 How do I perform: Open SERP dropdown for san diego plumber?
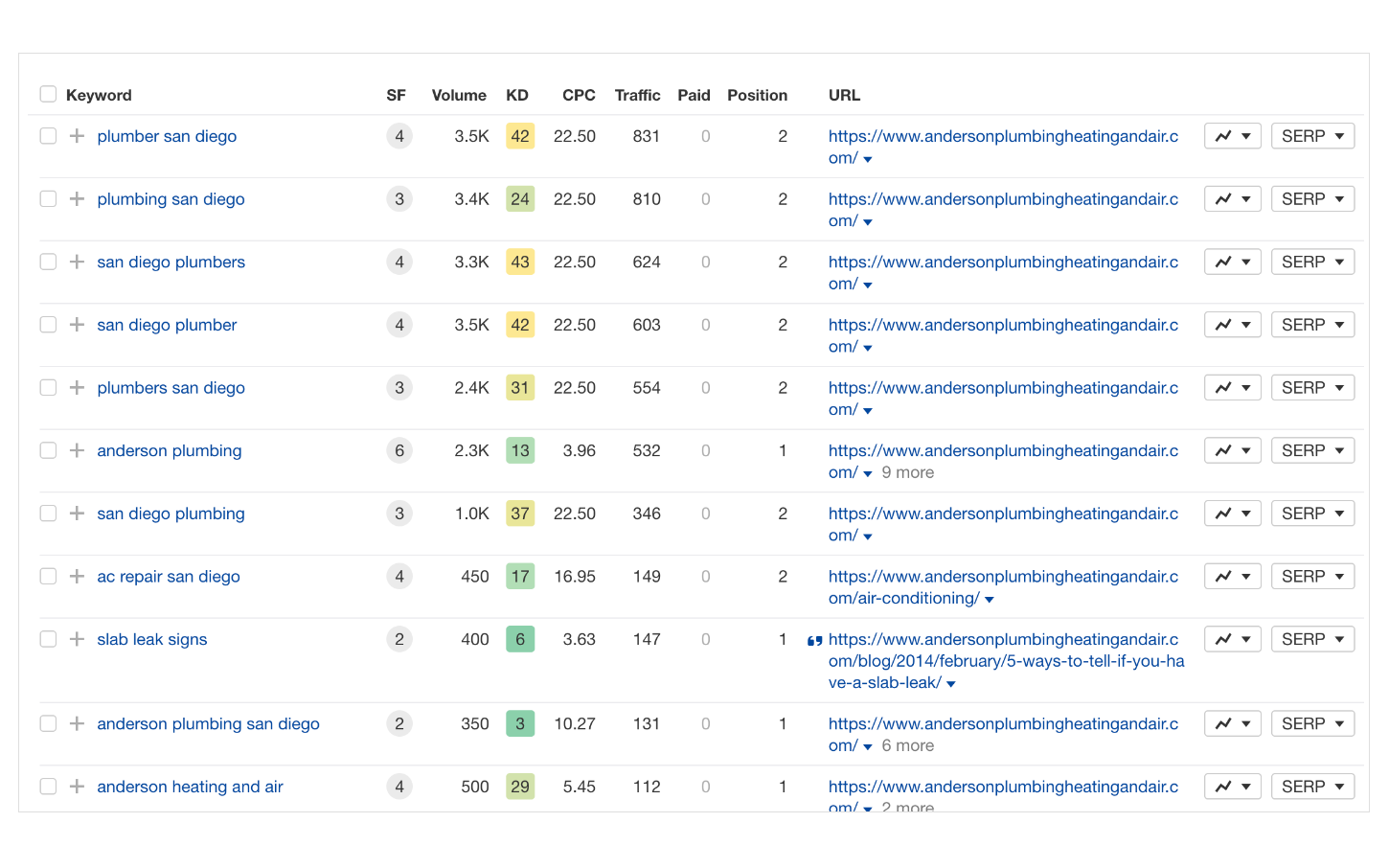[1312, 325]
